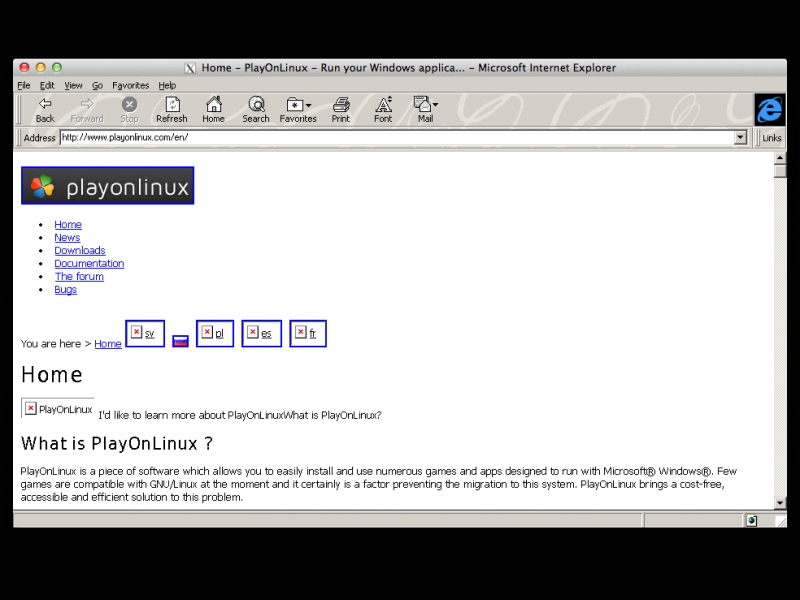Click inside the Address URL field
Viewport: 800px width, 600px height.
[397, 137]
